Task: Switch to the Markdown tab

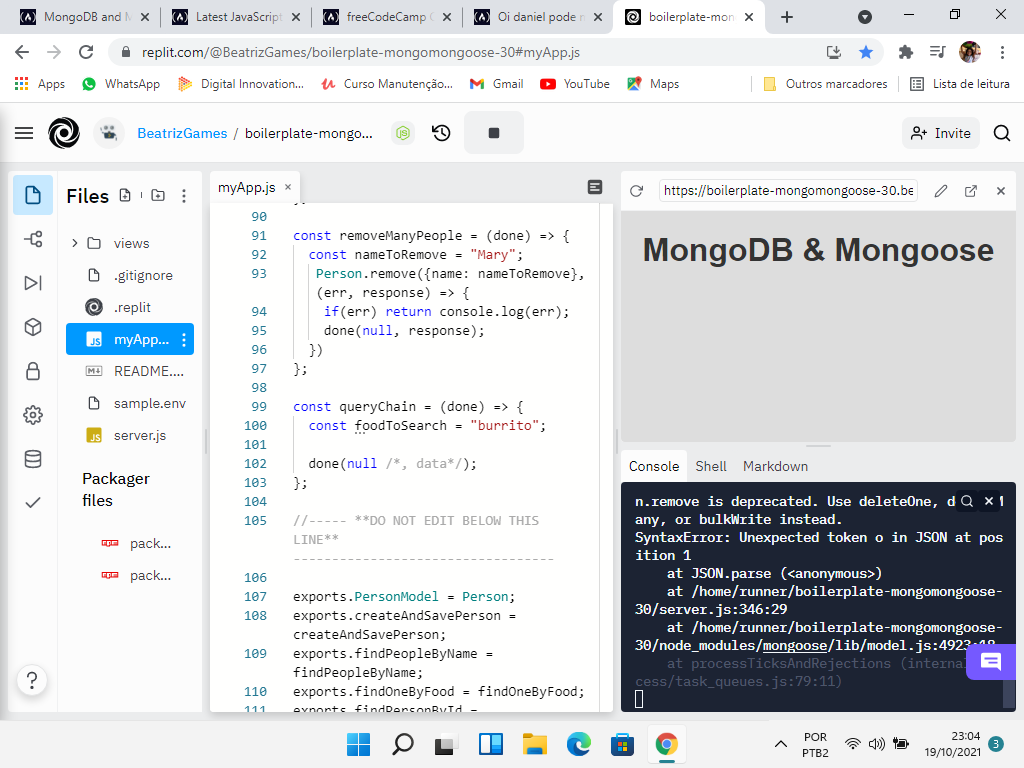Action: click(775, 466)
